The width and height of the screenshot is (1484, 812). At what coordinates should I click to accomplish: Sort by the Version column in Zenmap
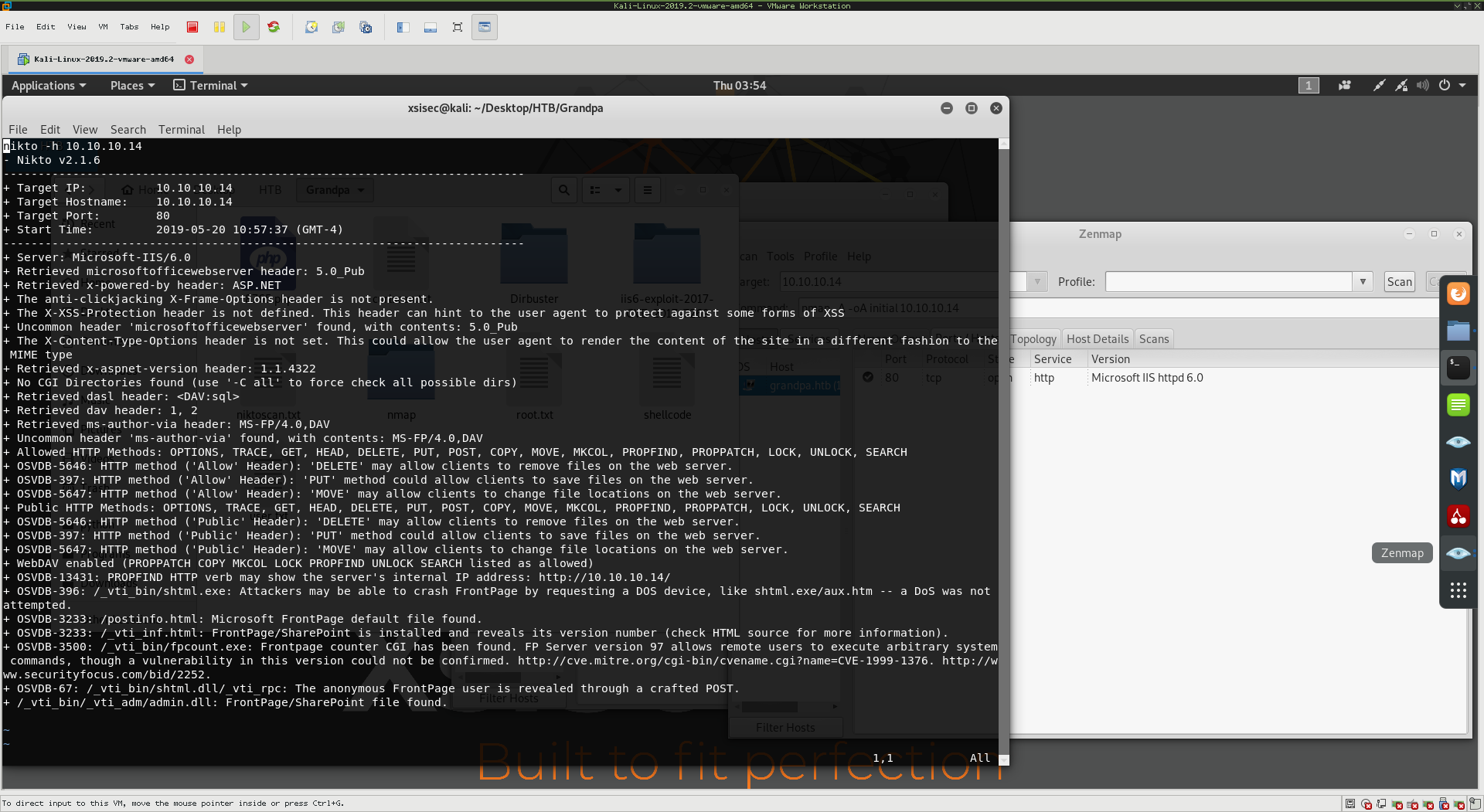[1111, 359]
